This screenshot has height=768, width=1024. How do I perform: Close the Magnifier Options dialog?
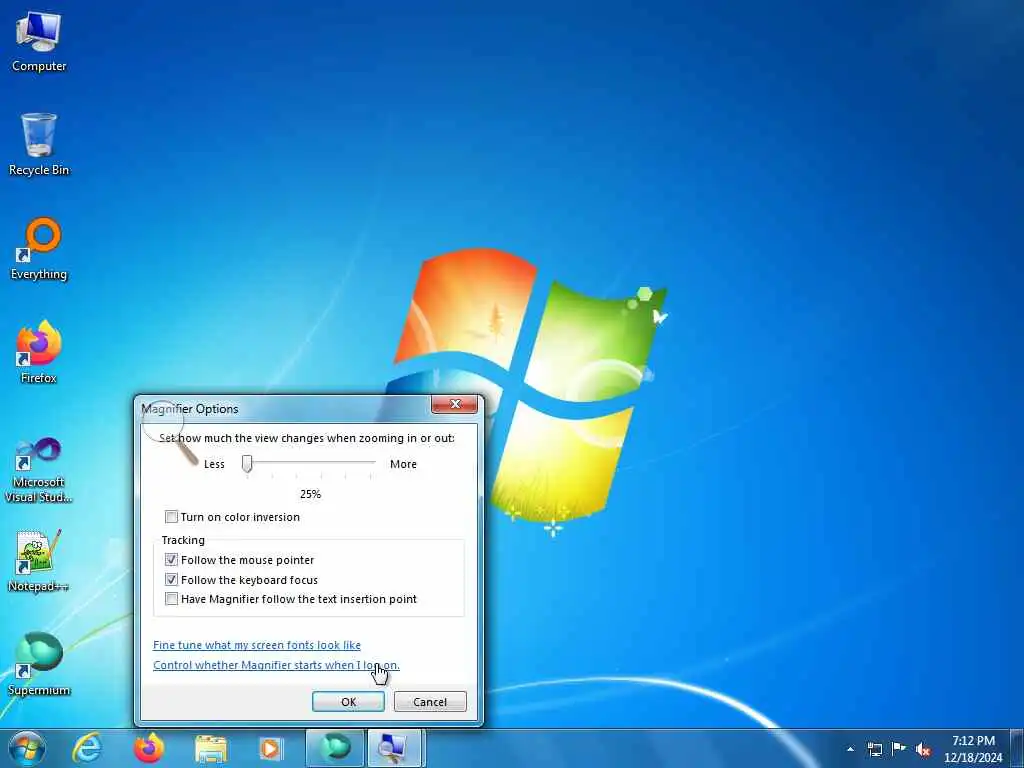(455, 404)
